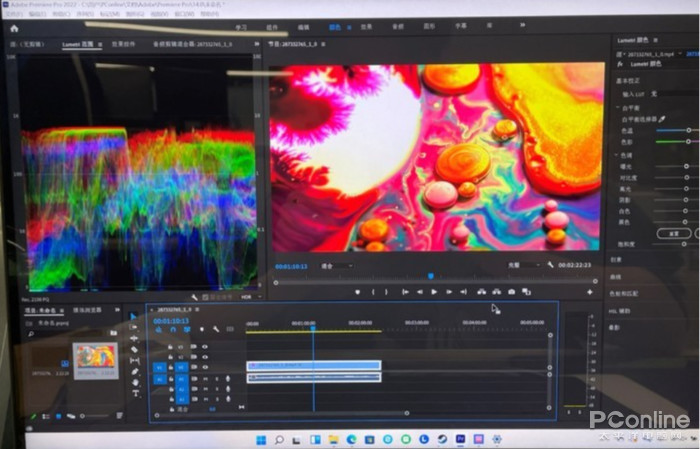The width and height of the screenshot is (700, 449).
Task: Click the Home icon at top left
Action: (14, 28)
